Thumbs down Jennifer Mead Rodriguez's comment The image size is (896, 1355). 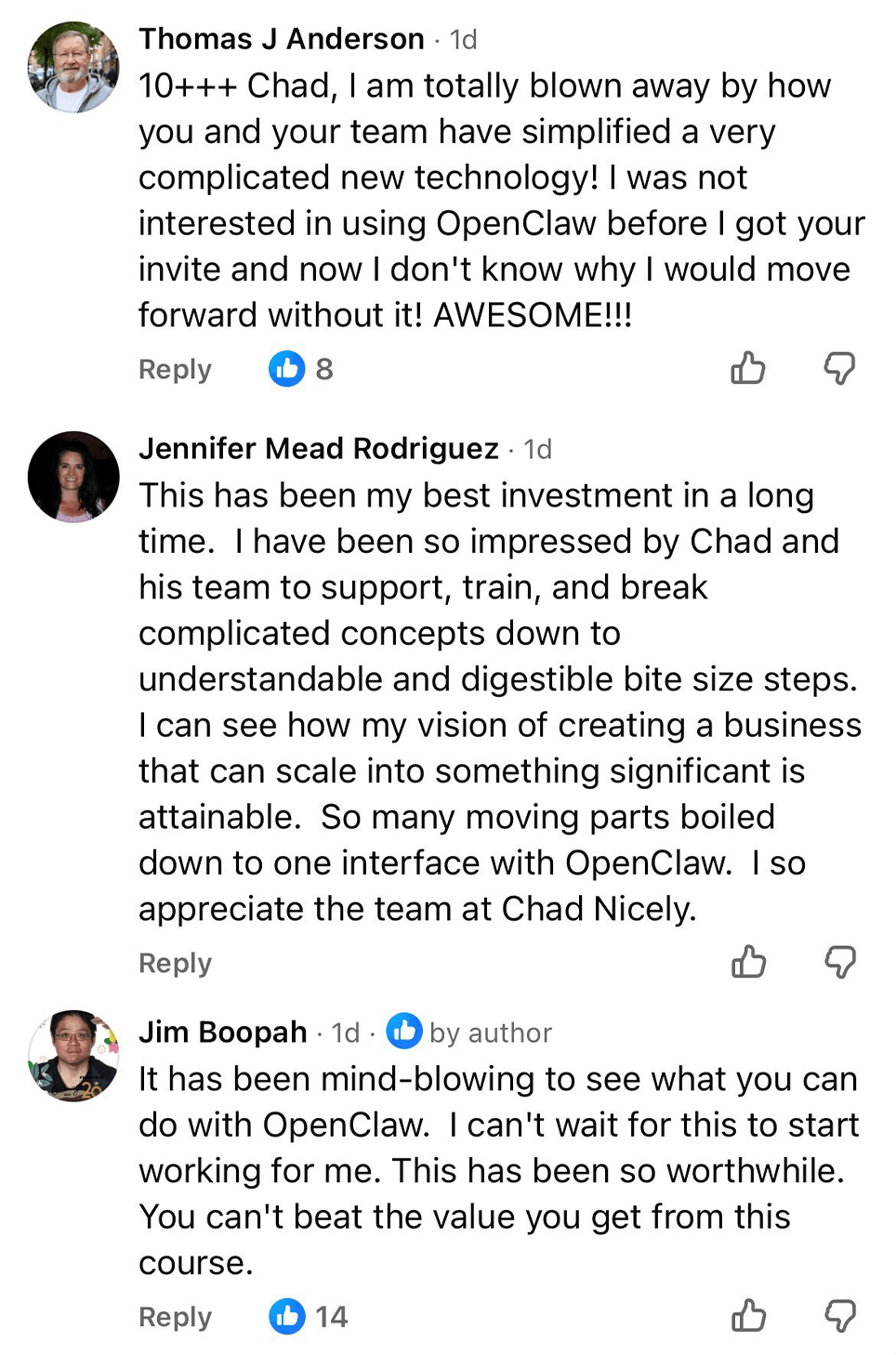(840, 962)
